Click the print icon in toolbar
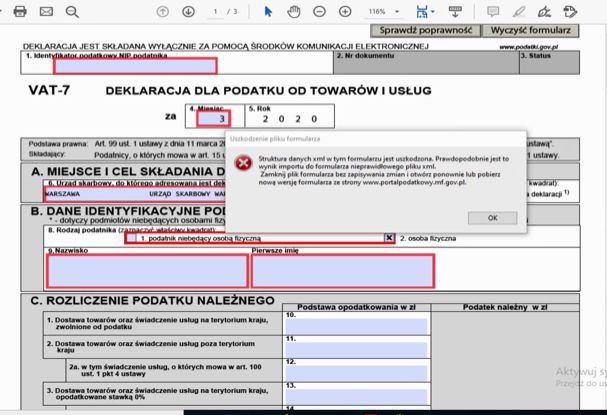 pos(21,12)
